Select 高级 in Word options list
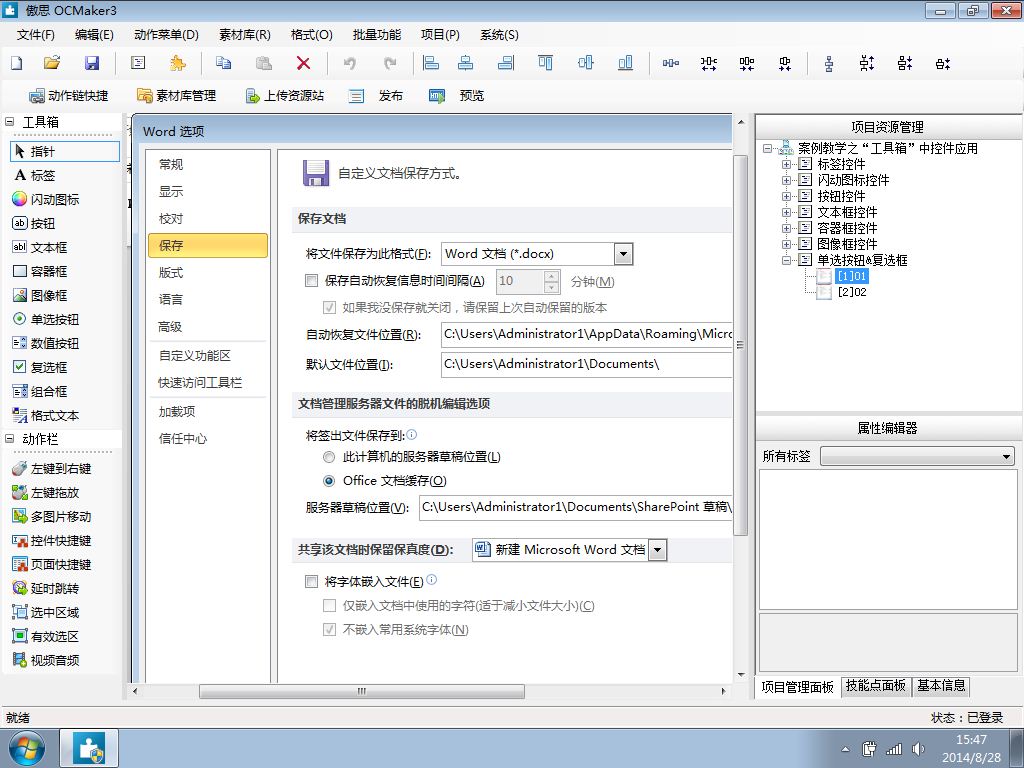1024x768 pixels. click(x=170, y=327)
